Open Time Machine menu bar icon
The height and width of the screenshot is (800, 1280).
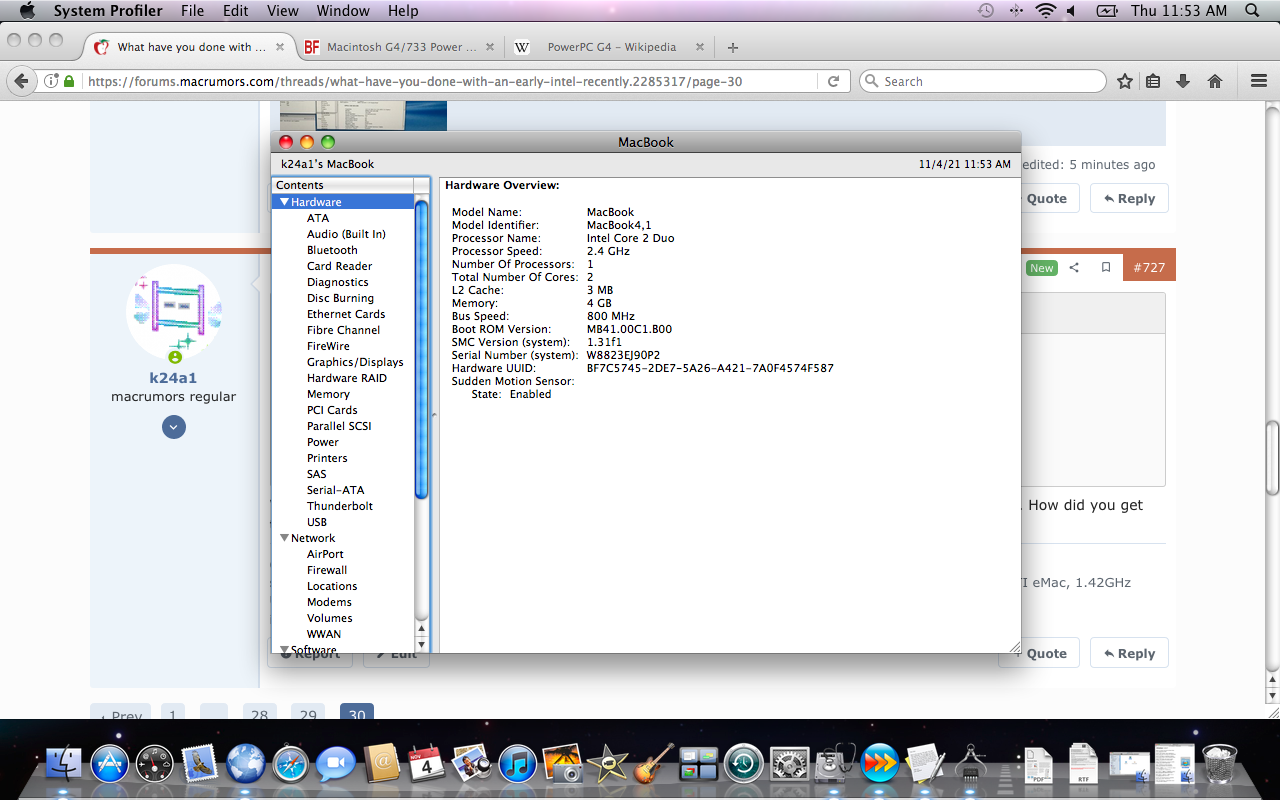[985, 11]
